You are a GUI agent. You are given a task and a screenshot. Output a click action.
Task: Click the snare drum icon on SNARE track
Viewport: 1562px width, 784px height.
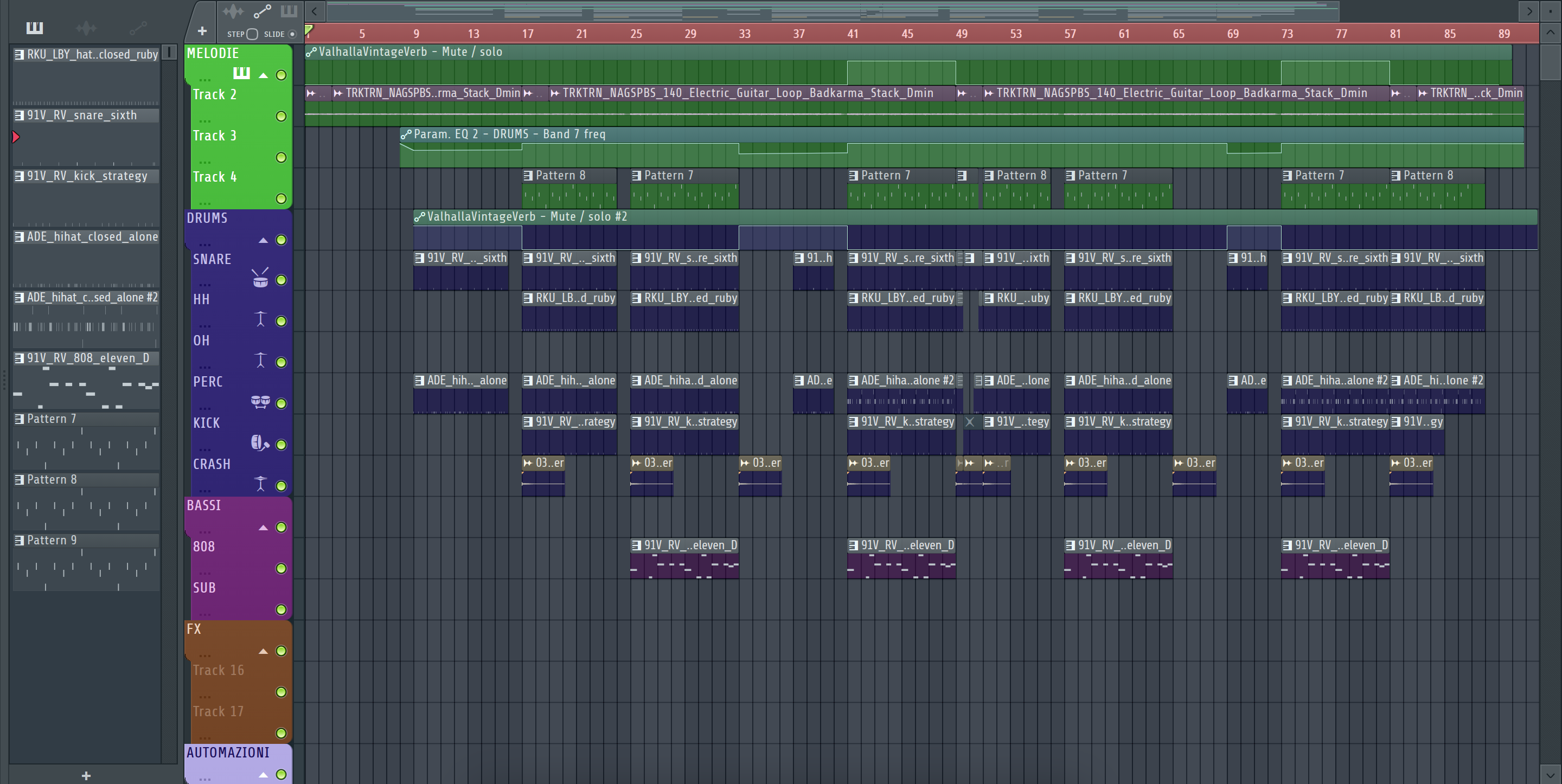[260, 278]
